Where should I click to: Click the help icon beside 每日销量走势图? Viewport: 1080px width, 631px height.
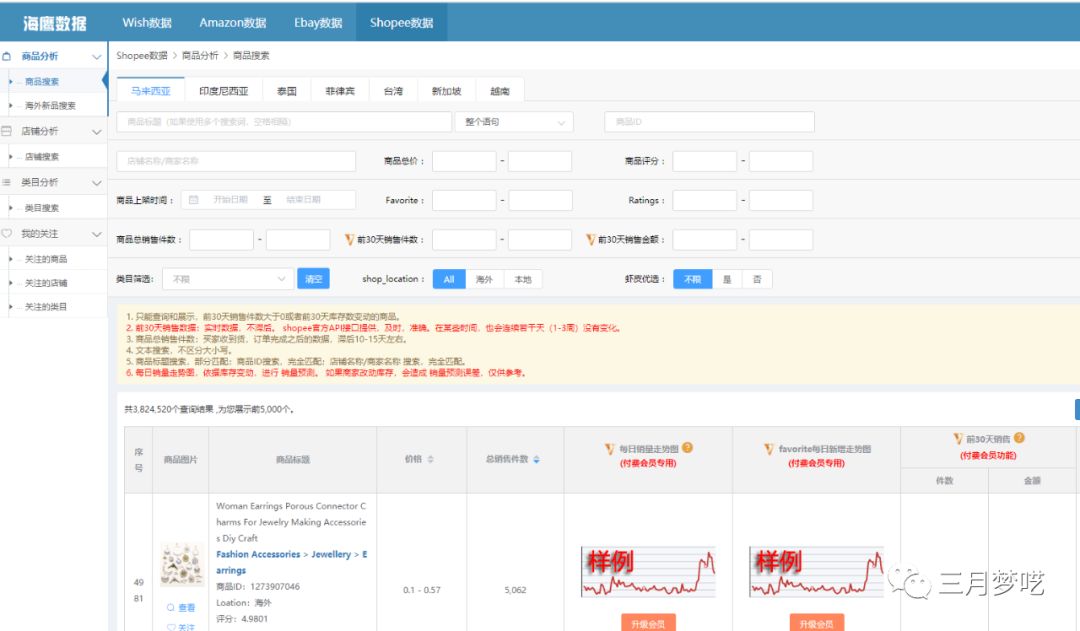pyautogui.click(x=687, y=448)
